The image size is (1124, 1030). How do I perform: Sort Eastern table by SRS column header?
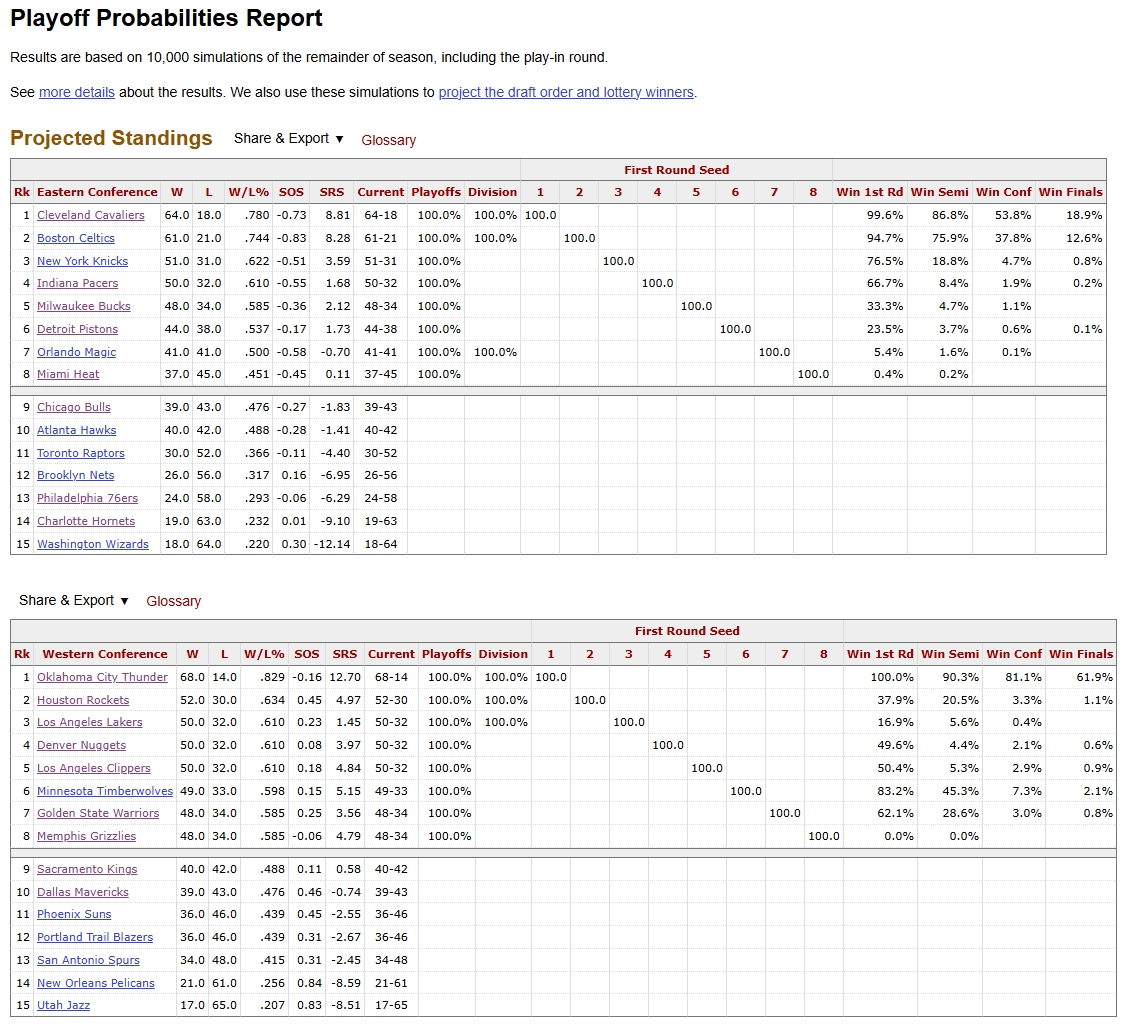[331, 192]
